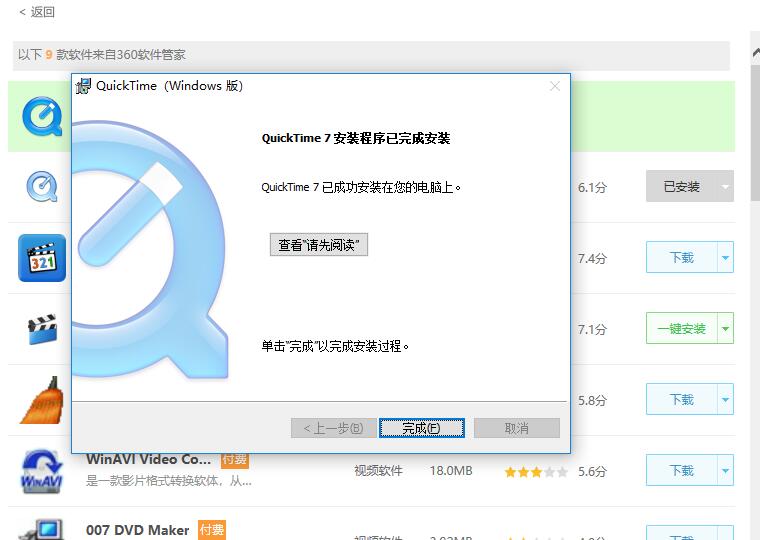This screenshot has height=540, width=760.
Task: Click the 已安装 button for 6.1分 row
Action: coord(681,186)
